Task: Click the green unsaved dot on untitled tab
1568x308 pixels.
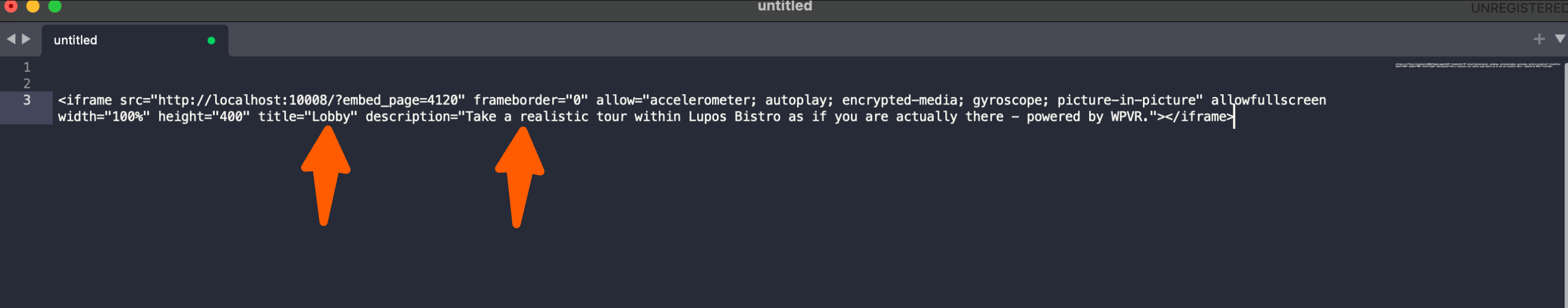Action: (x=211, y=41)
